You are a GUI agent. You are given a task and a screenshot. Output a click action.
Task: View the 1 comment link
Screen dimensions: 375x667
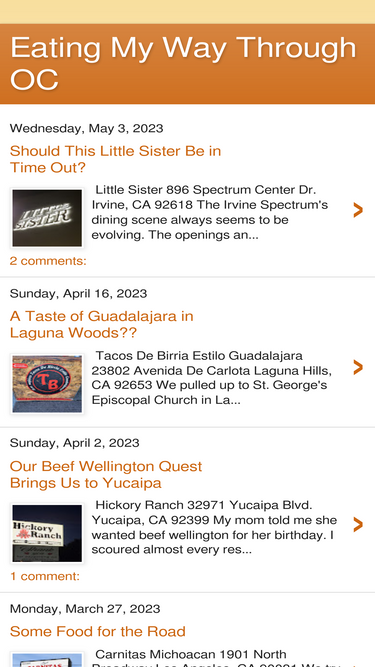click(45, 576)
